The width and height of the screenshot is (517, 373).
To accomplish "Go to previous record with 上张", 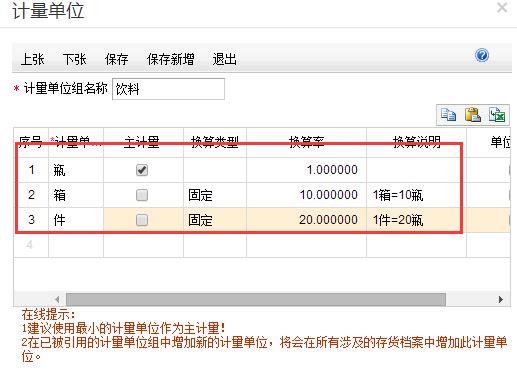I will click(32, 59).
